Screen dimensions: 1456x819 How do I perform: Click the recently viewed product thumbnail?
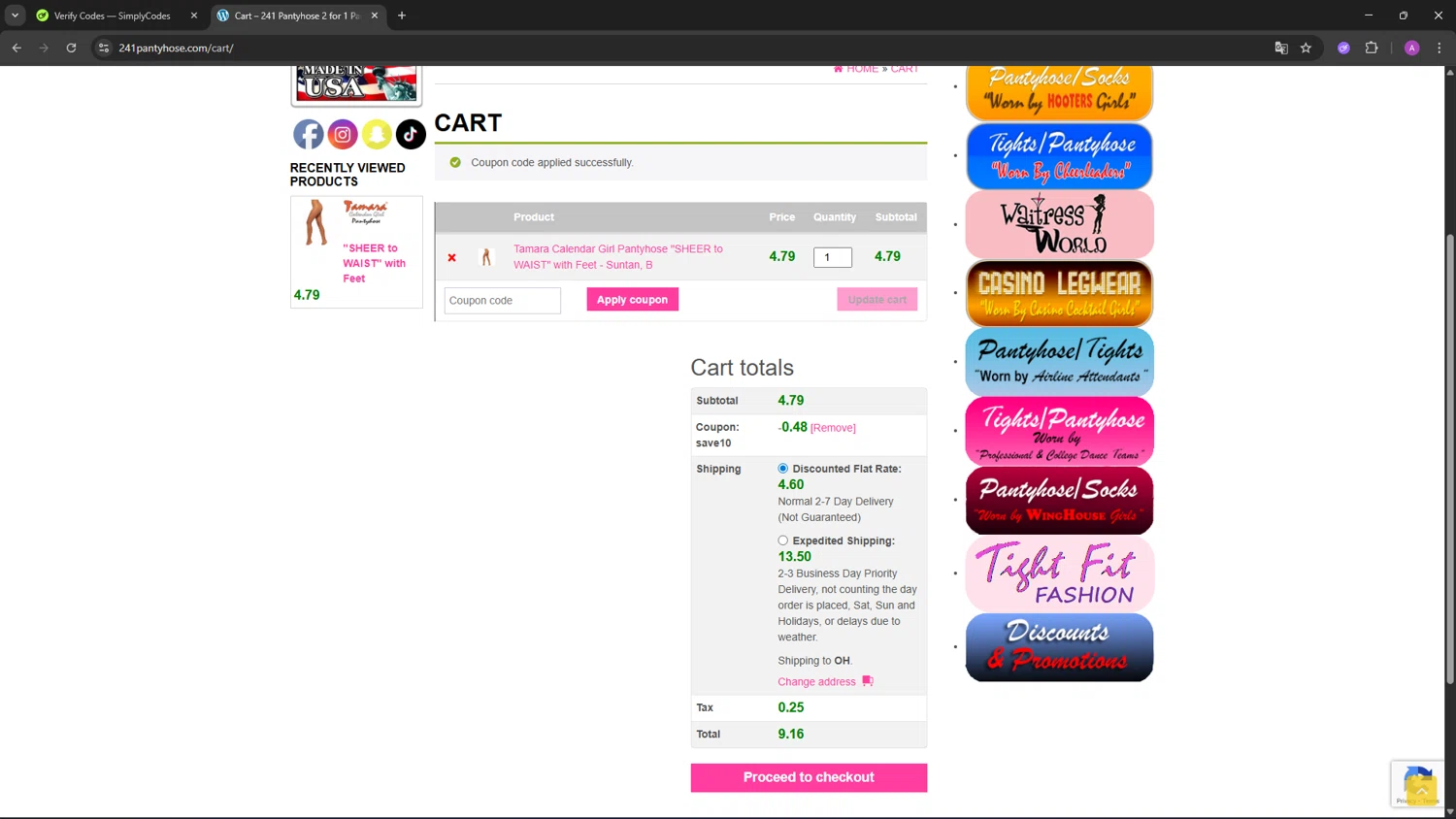tap(315, 222)
